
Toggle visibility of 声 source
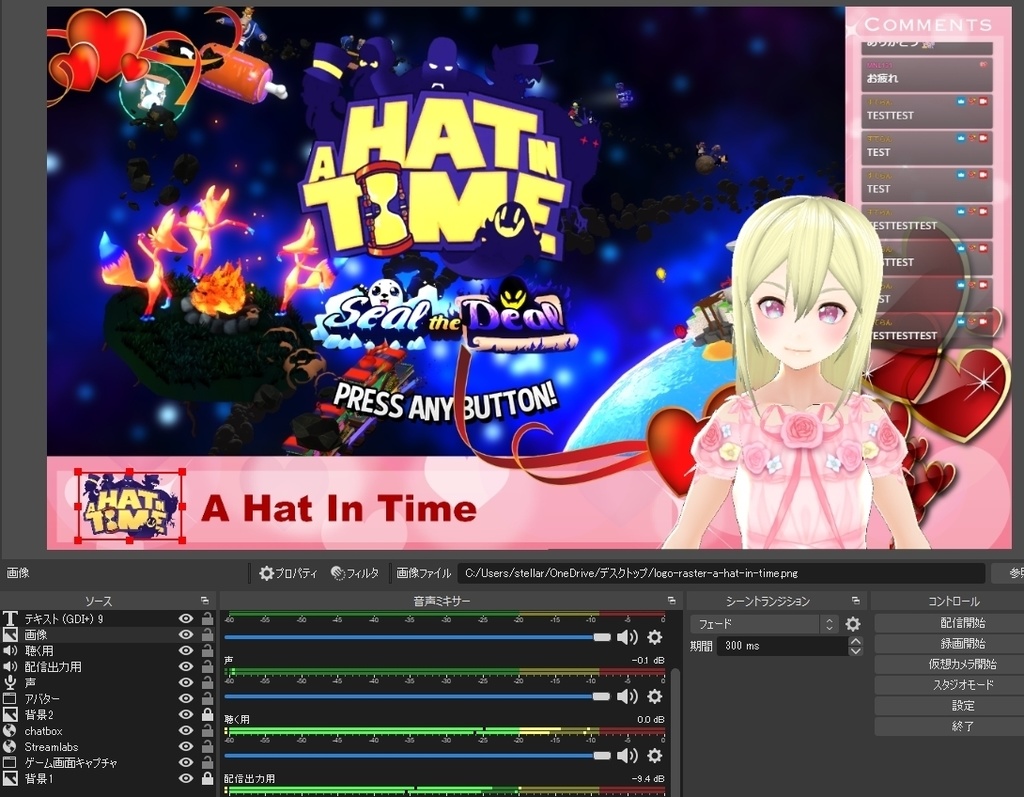186,683
